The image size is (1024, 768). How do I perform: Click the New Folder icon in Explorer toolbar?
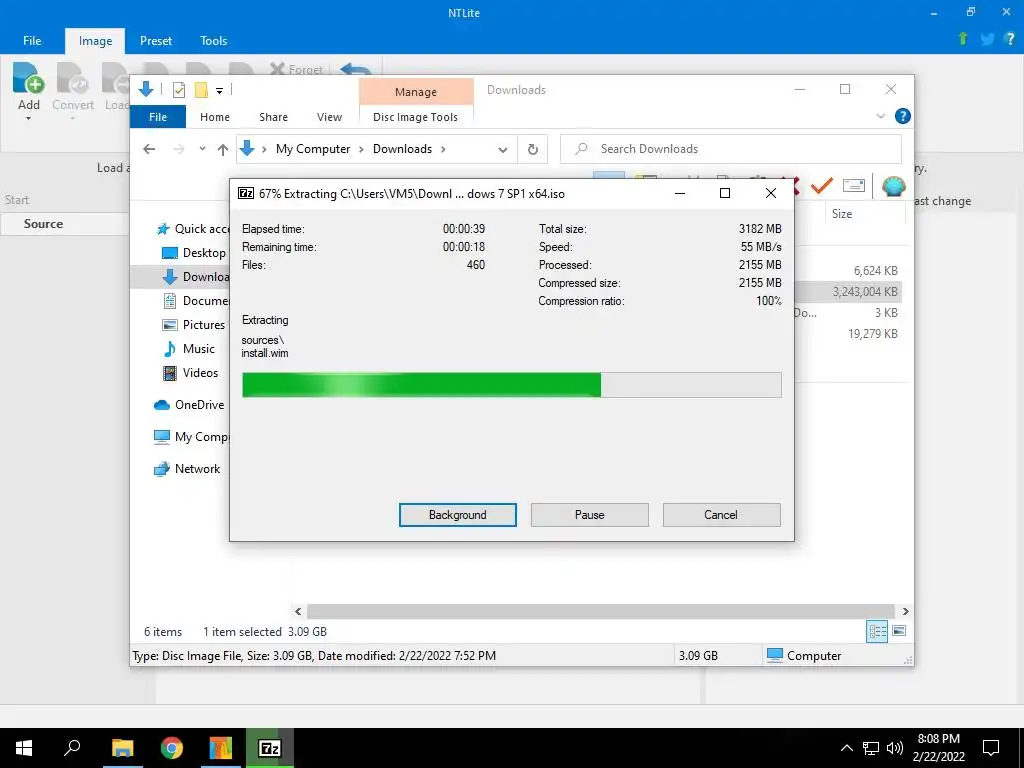201,89
